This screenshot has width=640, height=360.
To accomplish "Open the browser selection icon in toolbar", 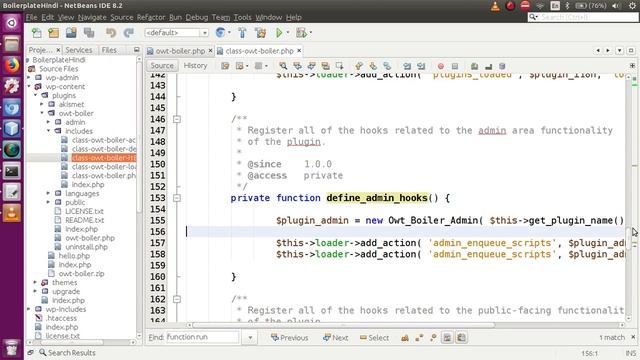I will pyautogui.click(x=220, y=33).
